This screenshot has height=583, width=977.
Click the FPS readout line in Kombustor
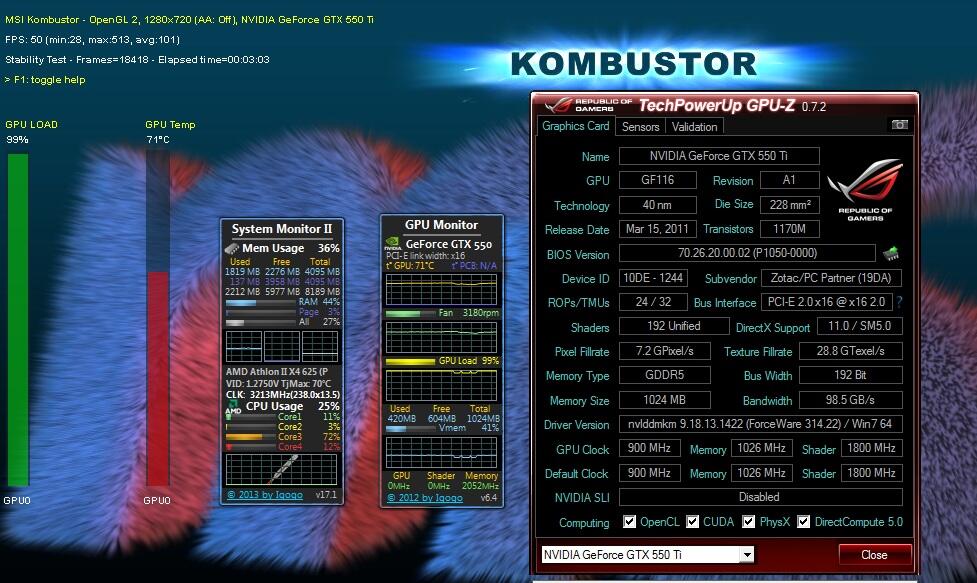coord(92,40)
